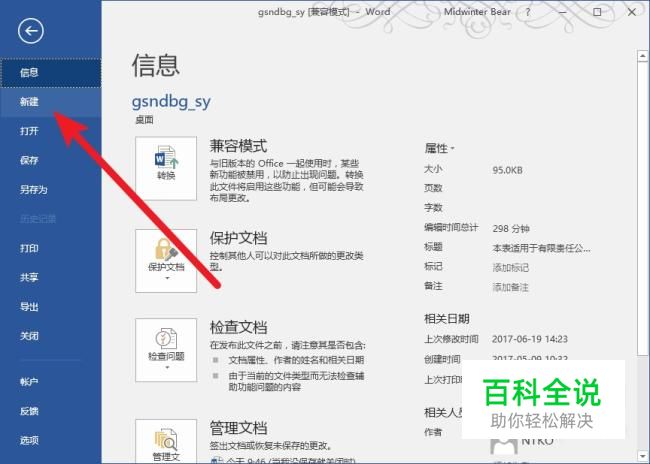Click the 转换 compatibility convert button
This screenshot has height=464, width=650.
pyautogui.click(x=166, y=168)
